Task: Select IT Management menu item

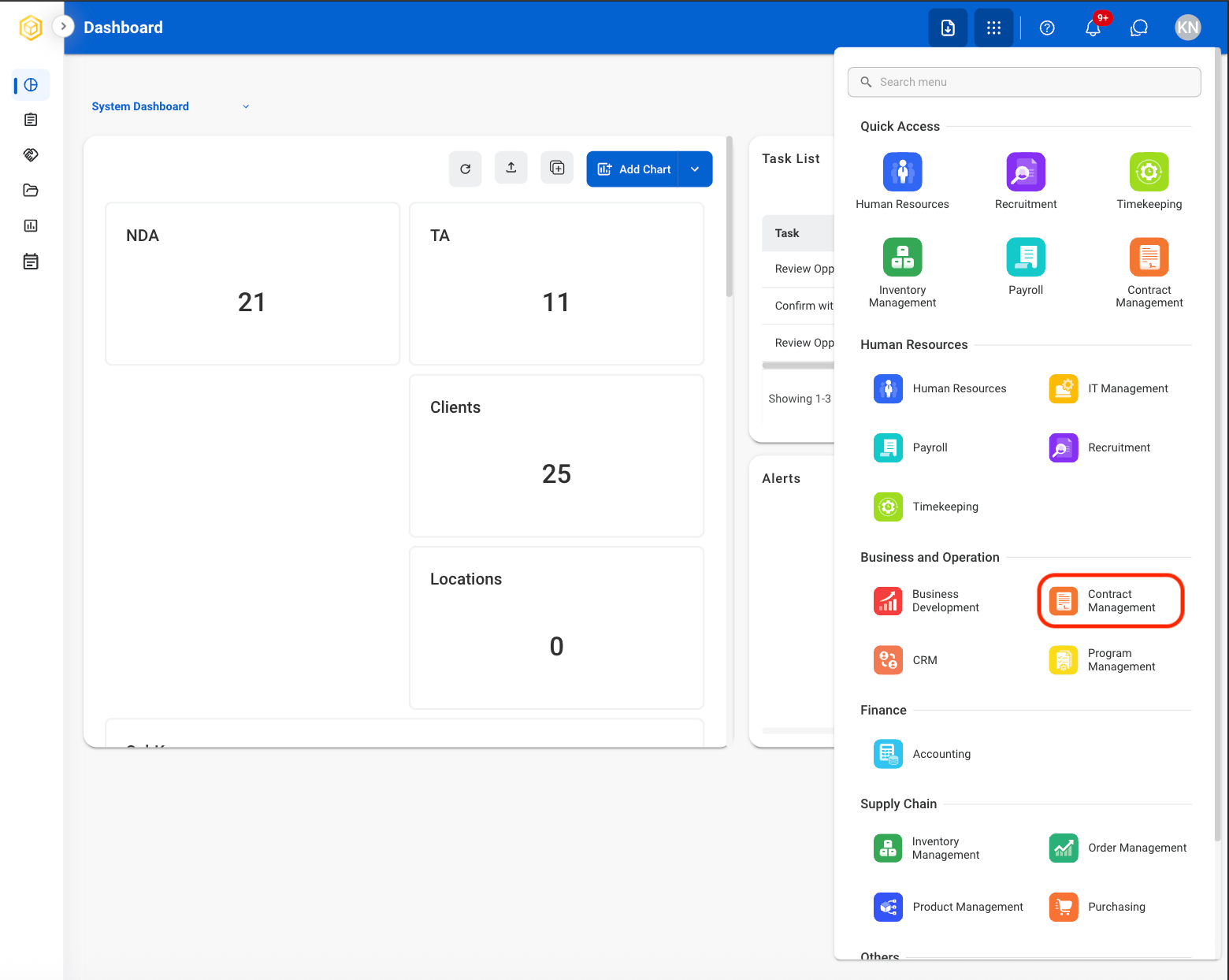Action: [1109, 388]
